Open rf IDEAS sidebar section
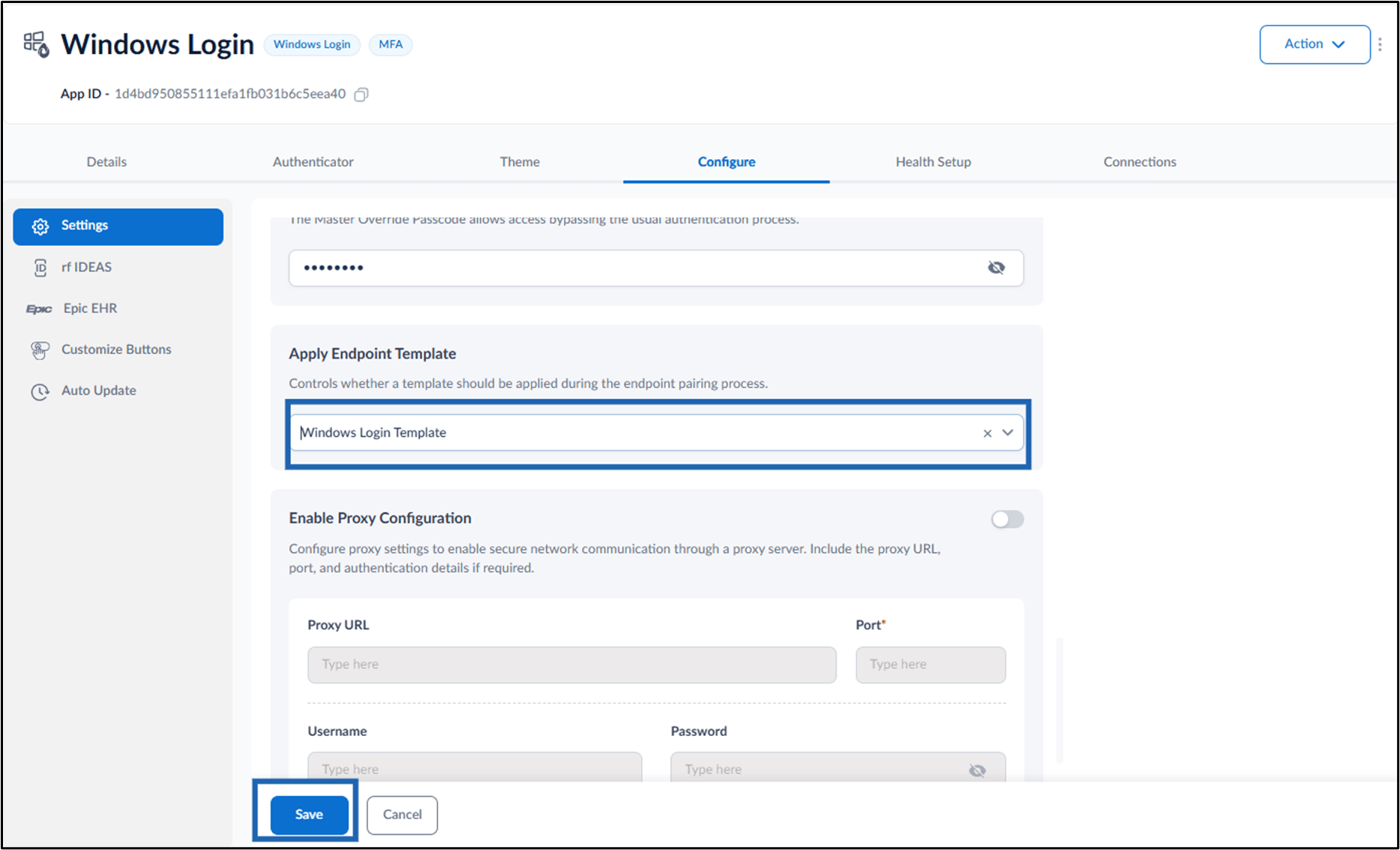 click(118, 268)
